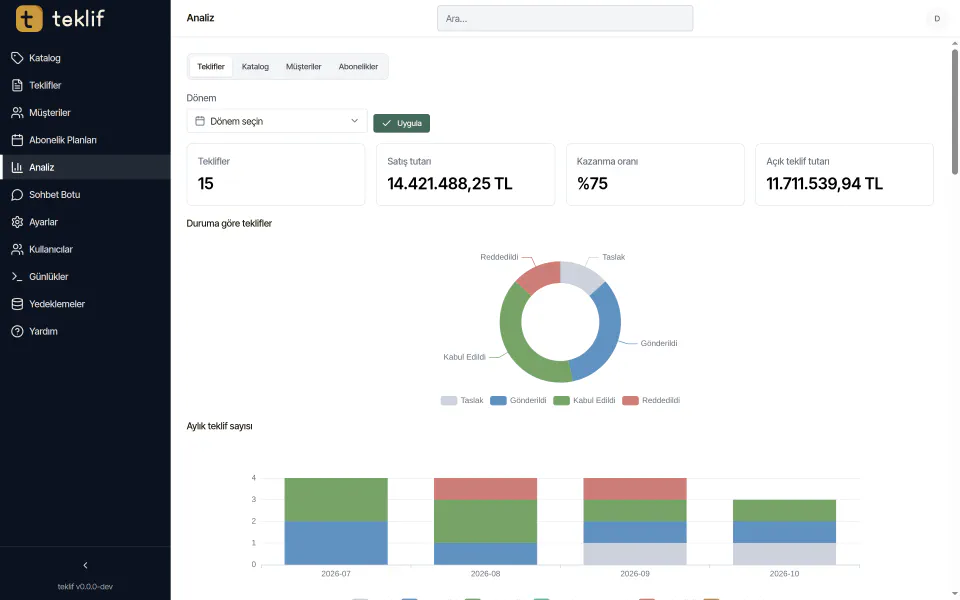The height and width of the screenshot is (600, 960).
Task: Switch to the Müşteriler tab
Action: point(304,67)
